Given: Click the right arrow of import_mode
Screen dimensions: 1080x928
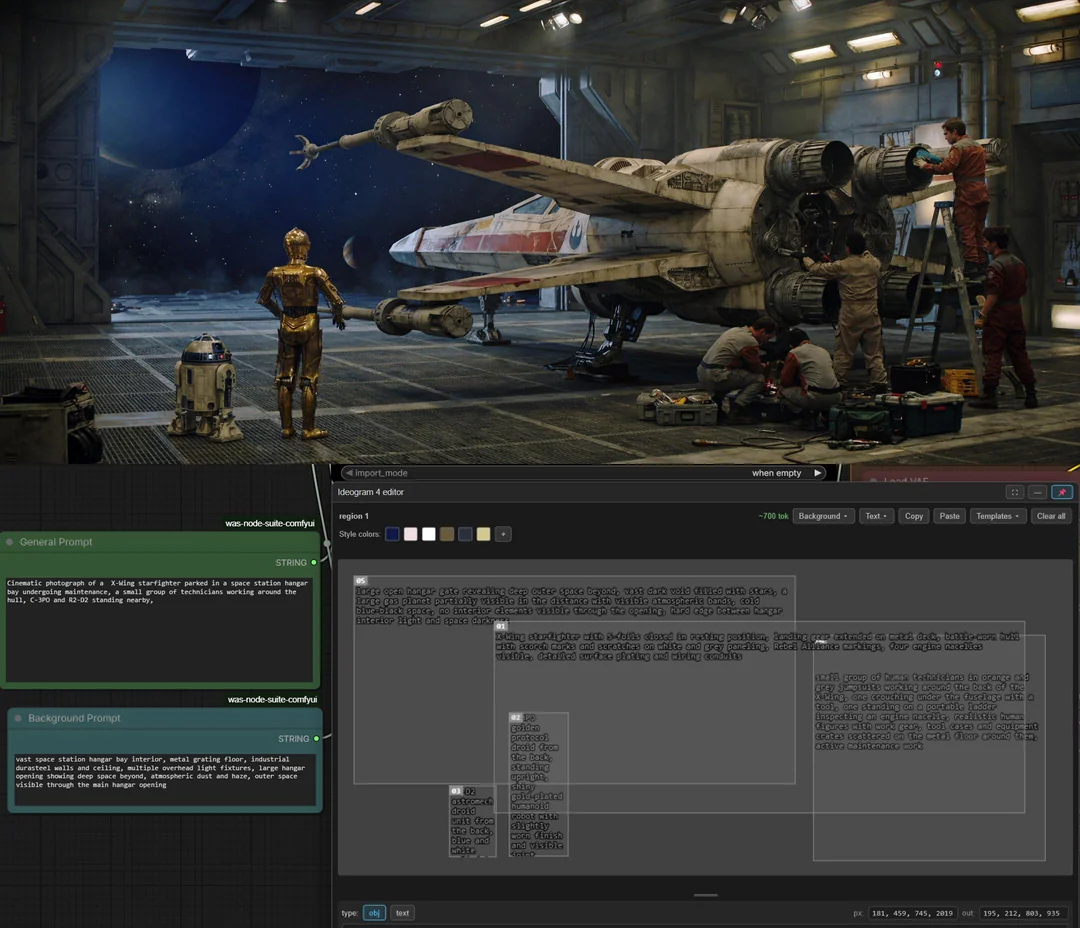Looking at the screenshot, I should tap(818, 473).
